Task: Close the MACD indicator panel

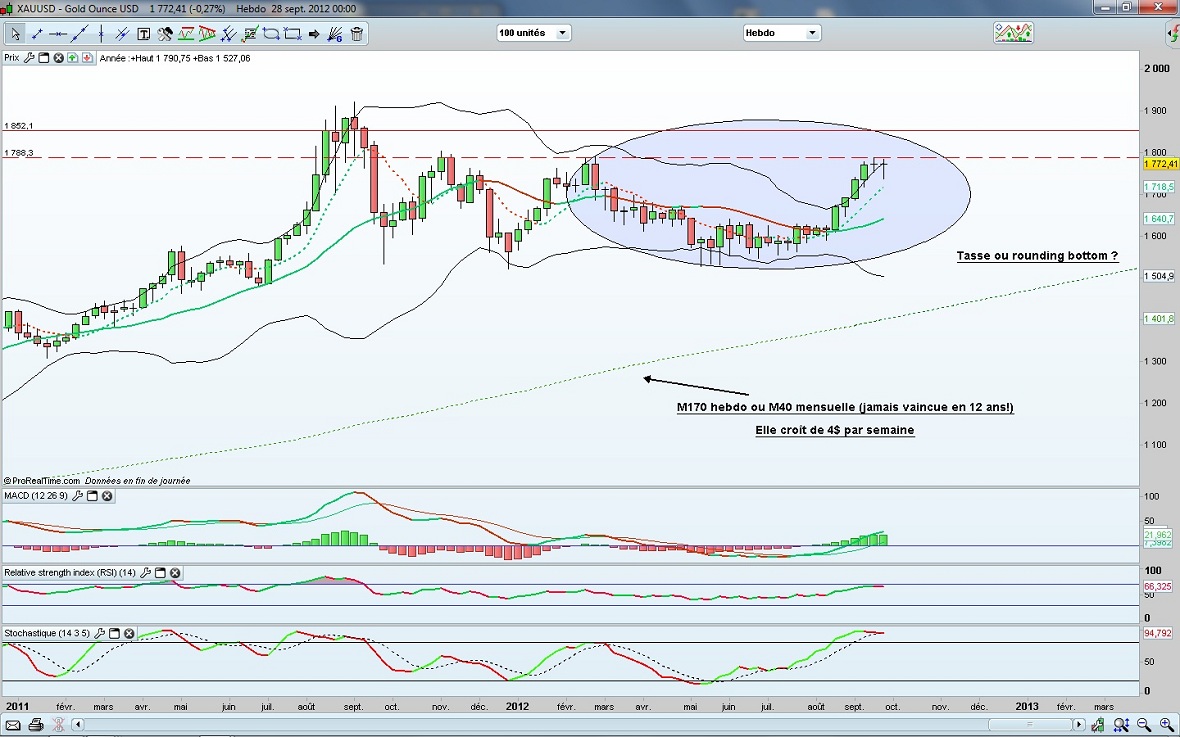Action: 107,496
